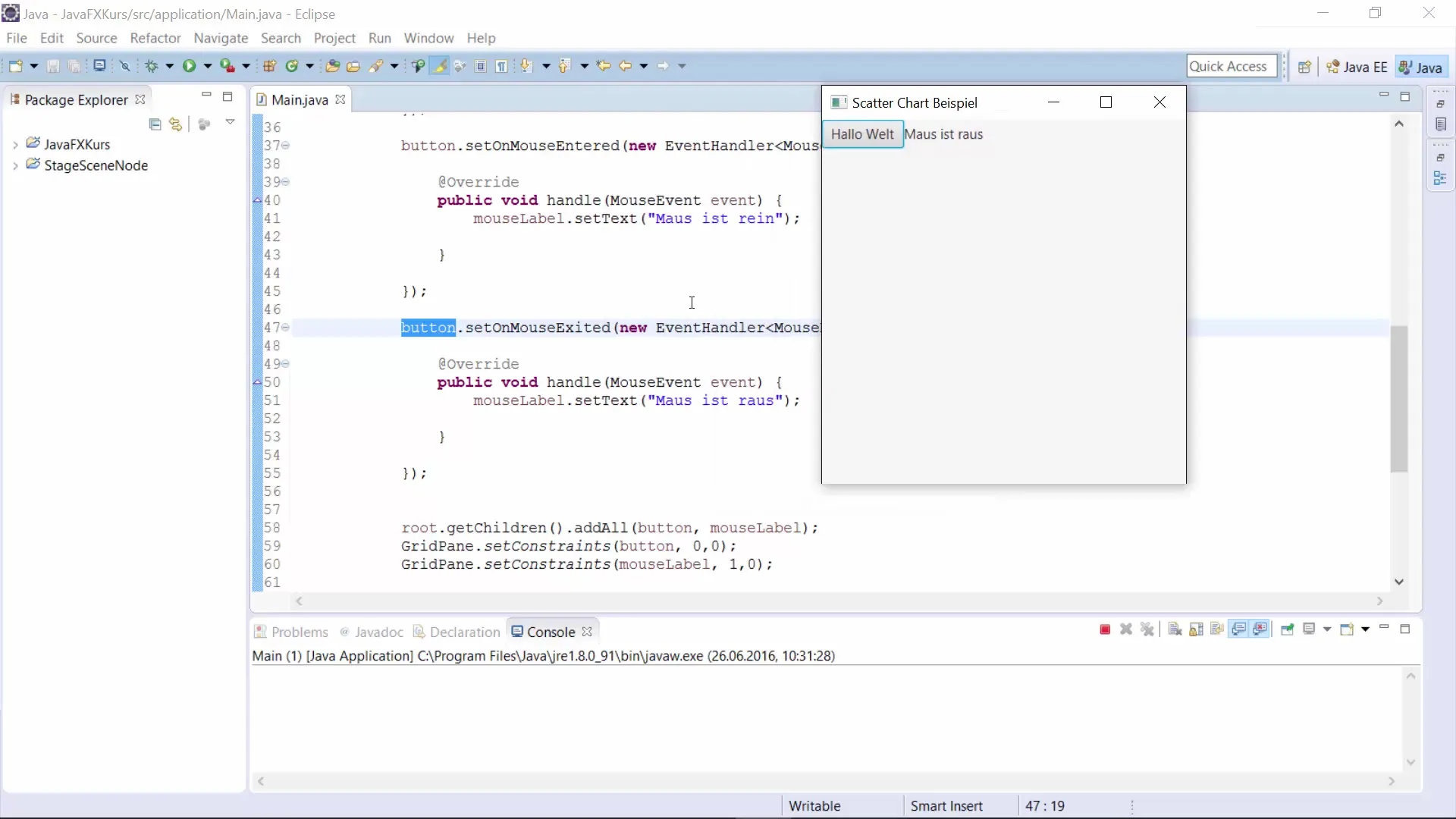Screen dimensions: 1456x819
Task: Click the Last Edit Location icon
Action: point(604,66)
